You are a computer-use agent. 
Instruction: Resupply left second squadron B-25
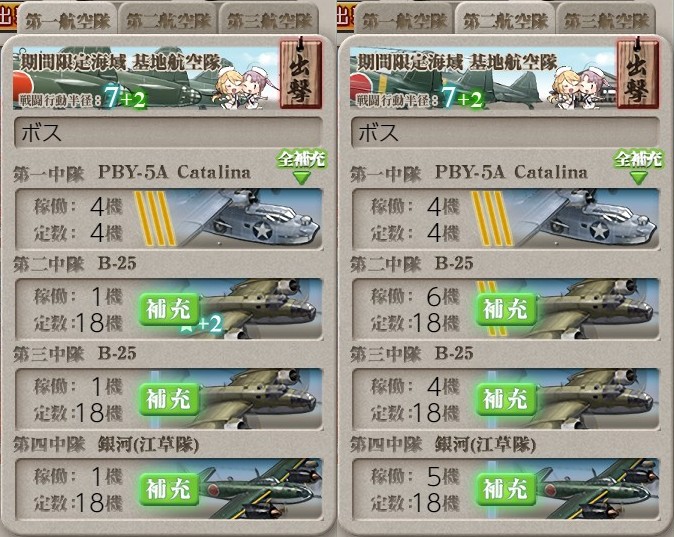169,309
